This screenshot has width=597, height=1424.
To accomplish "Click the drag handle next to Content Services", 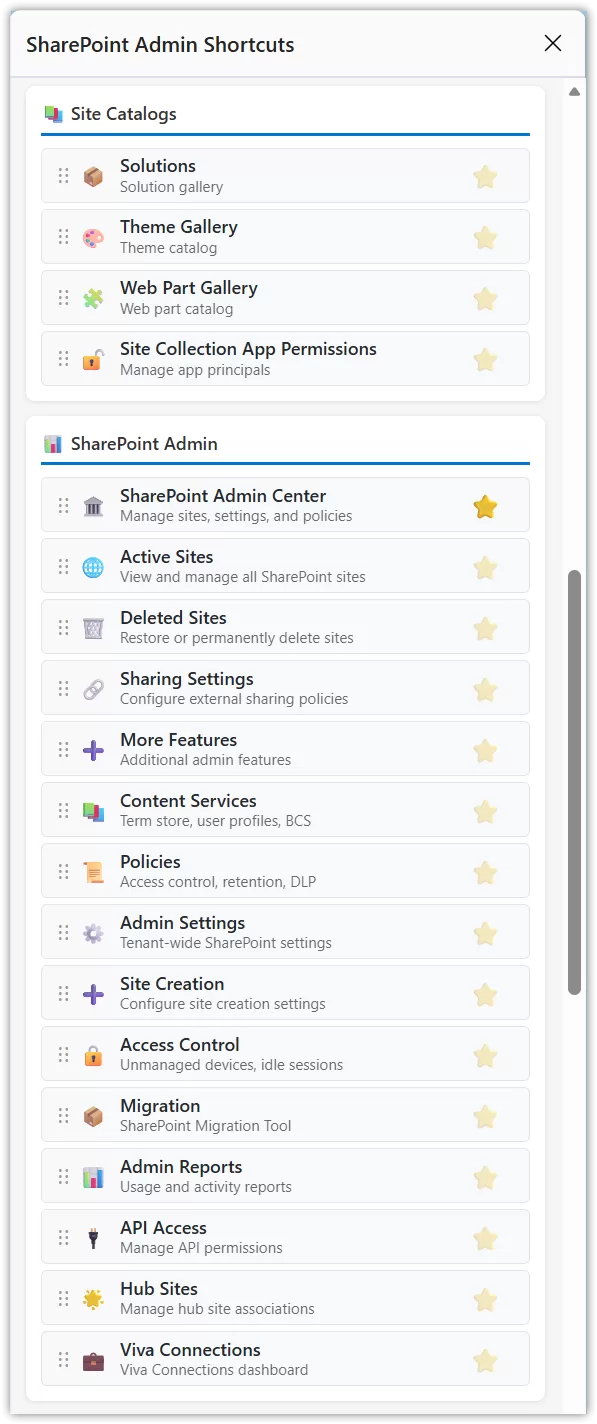I will [x=62, y=810].
